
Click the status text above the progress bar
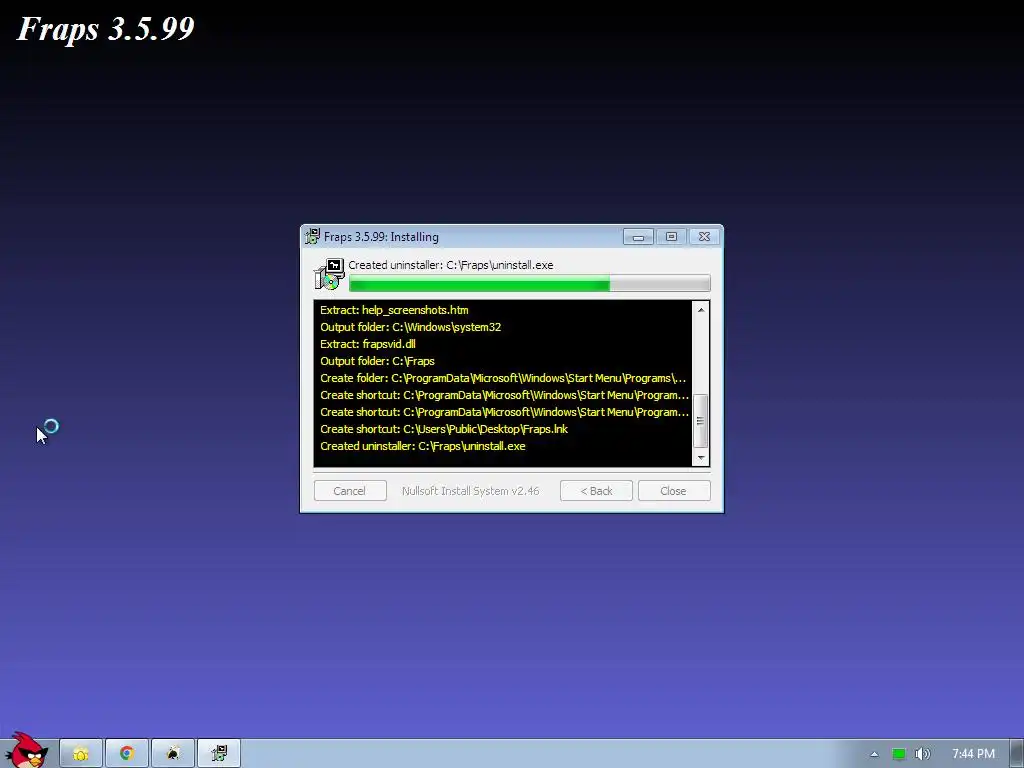click(451, 265)
